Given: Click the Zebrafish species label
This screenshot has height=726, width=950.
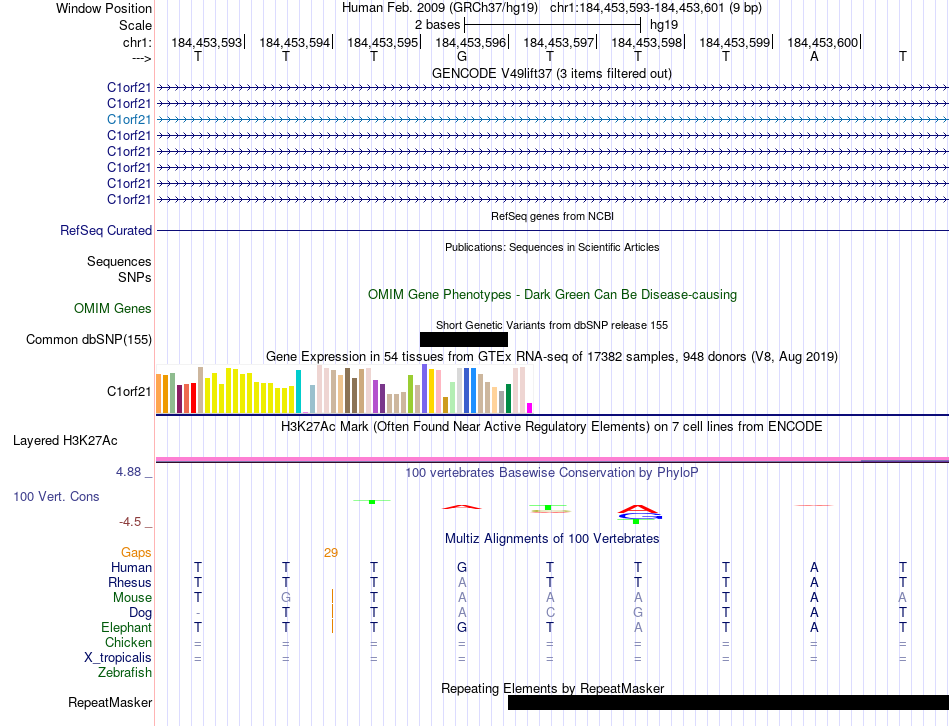Looking at the screenshot, I should (x=125, y=673).
